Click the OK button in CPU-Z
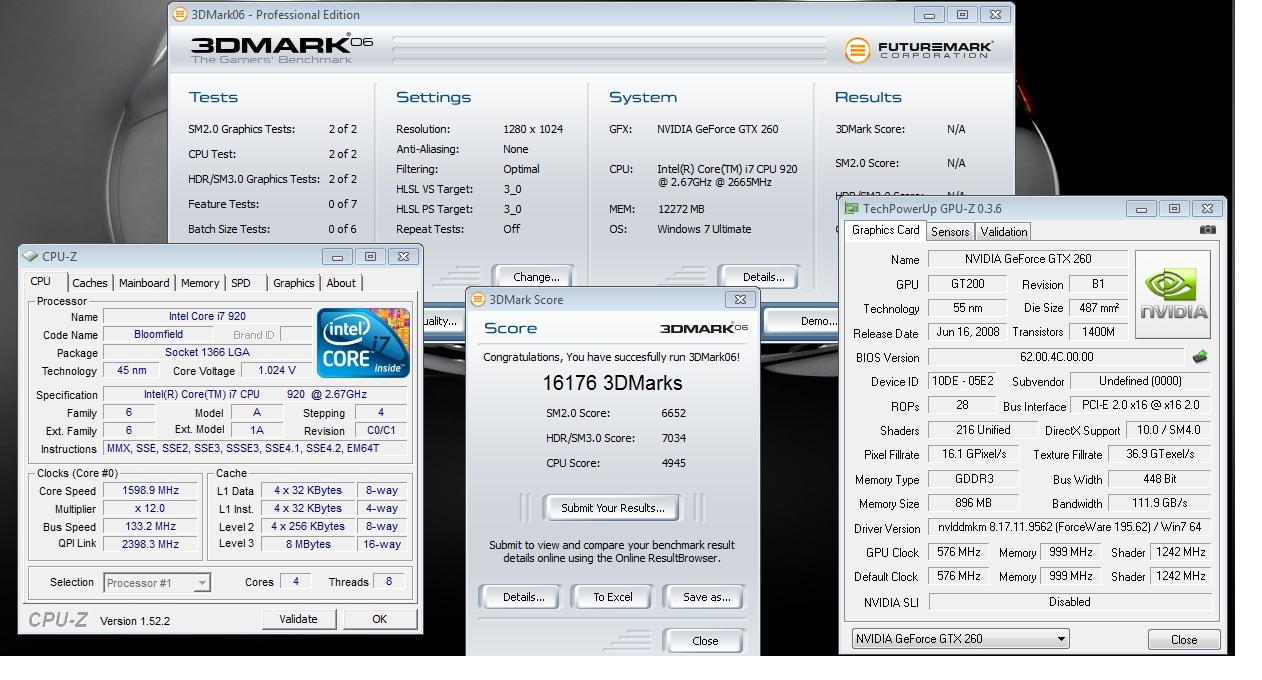1262x680 pixels. tap(379, 619)
